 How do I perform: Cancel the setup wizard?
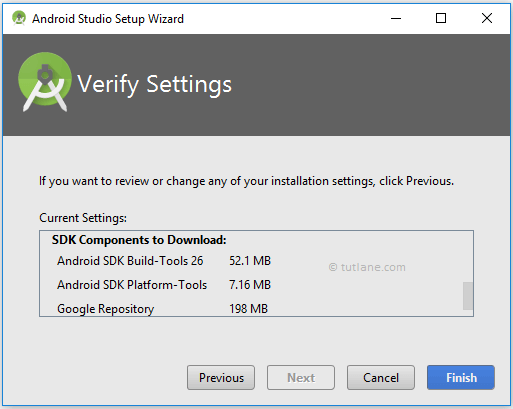[x=381, y=377]
